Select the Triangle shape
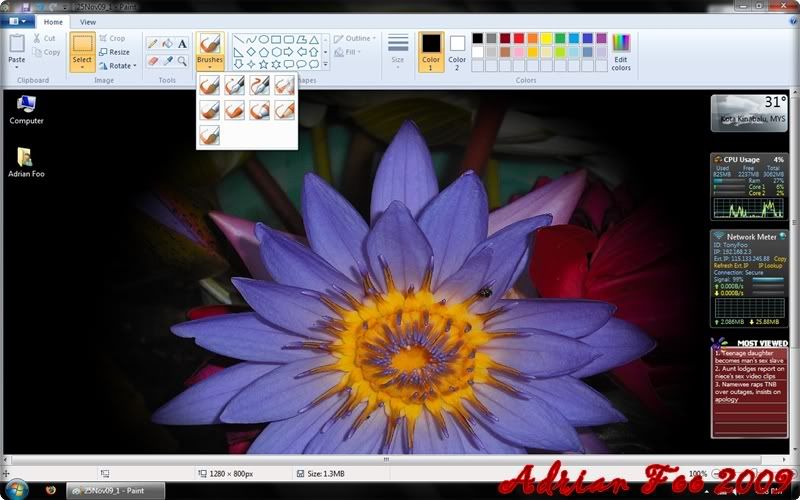 314,39
